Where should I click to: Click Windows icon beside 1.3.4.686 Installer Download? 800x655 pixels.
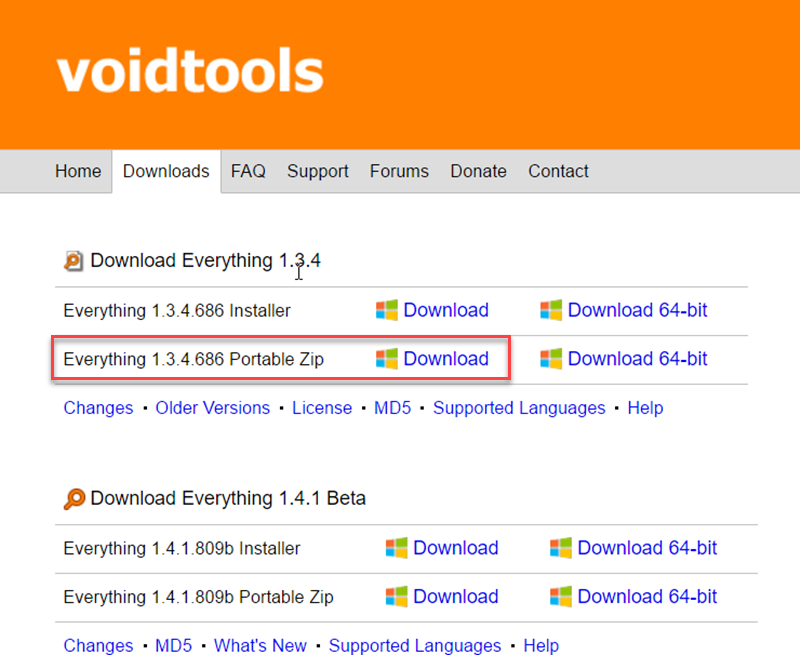coord(387,310)
